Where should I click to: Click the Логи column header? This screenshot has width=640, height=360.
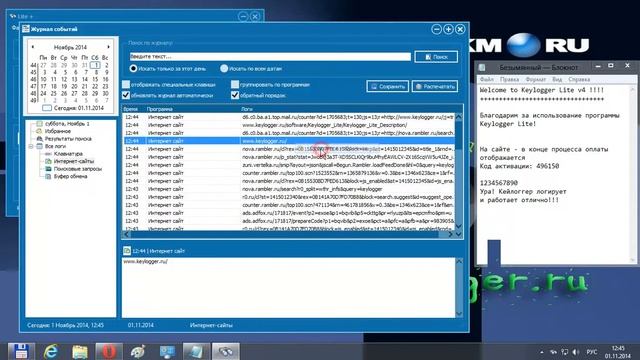247,109
